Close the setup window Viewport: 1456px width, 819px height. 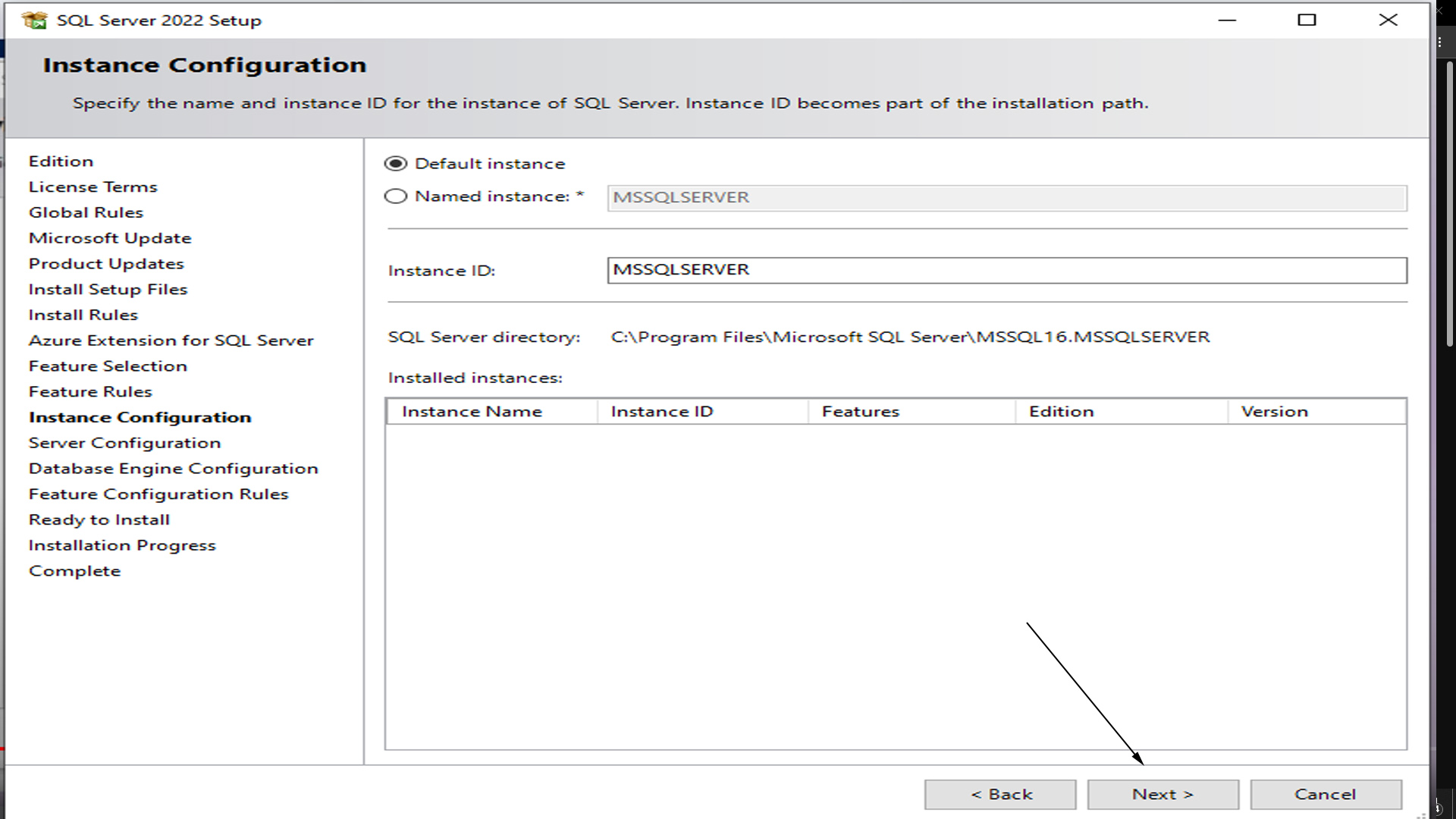click(x=1388, y=20)
